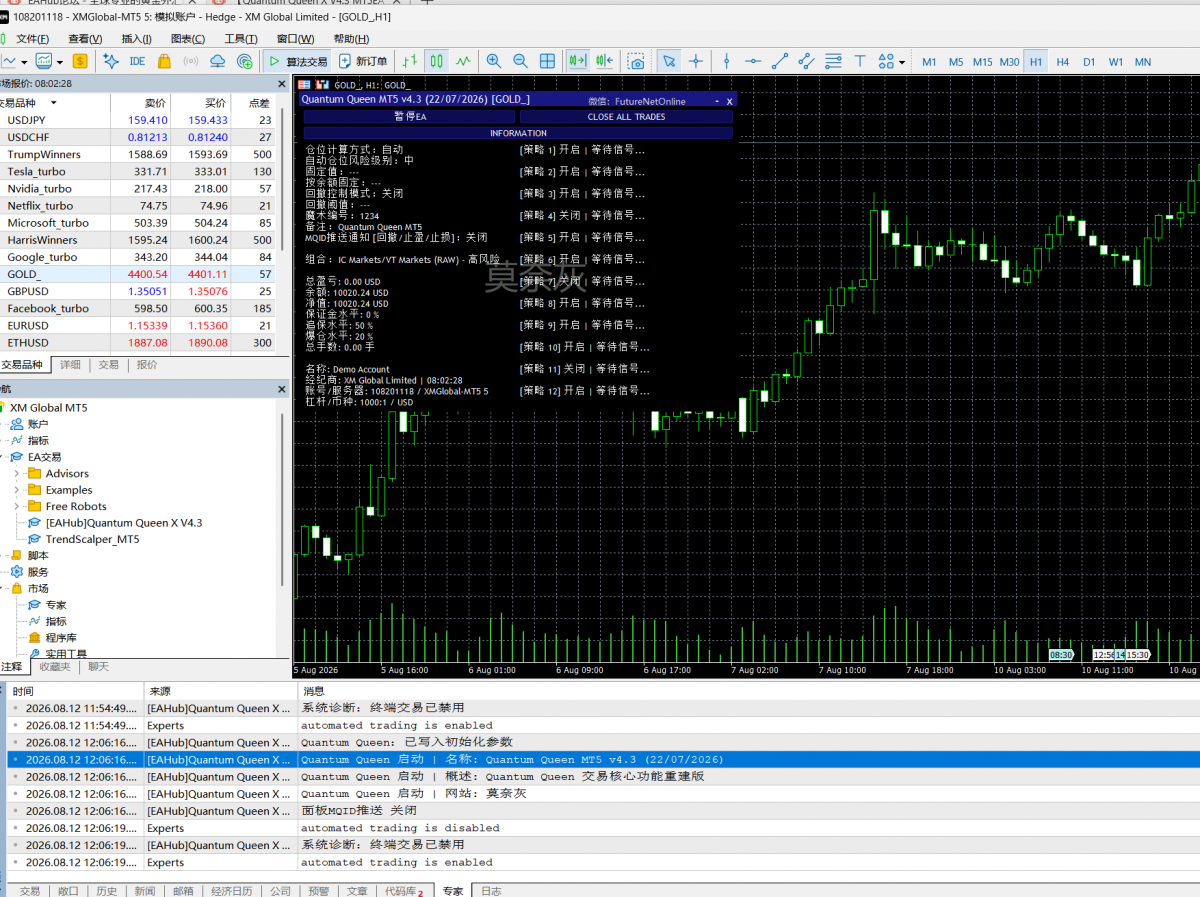
Task: Open the 文件(F) menu
Action: point(31,39)
